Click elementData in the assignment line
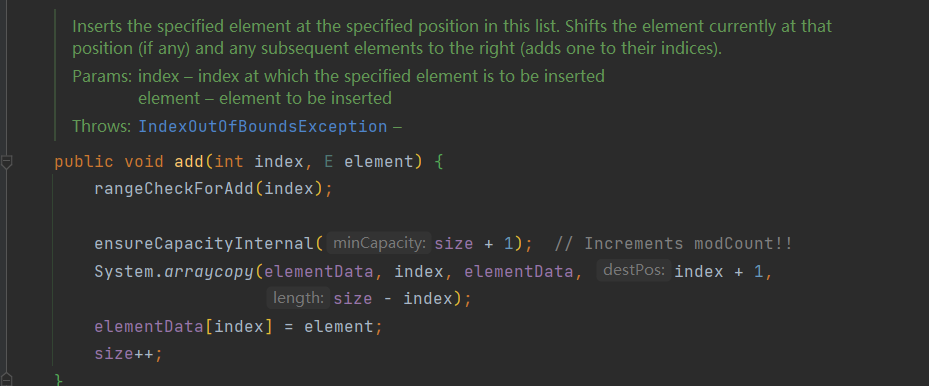Screen dimensions: 929x386 [x=149, y=326]
